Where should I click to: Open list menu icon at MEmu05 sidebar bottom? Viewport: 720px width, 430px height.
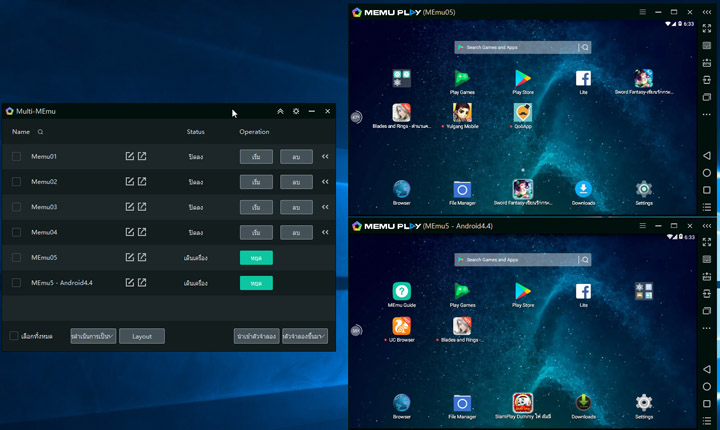pyautogui.click(x=707, y=207)
